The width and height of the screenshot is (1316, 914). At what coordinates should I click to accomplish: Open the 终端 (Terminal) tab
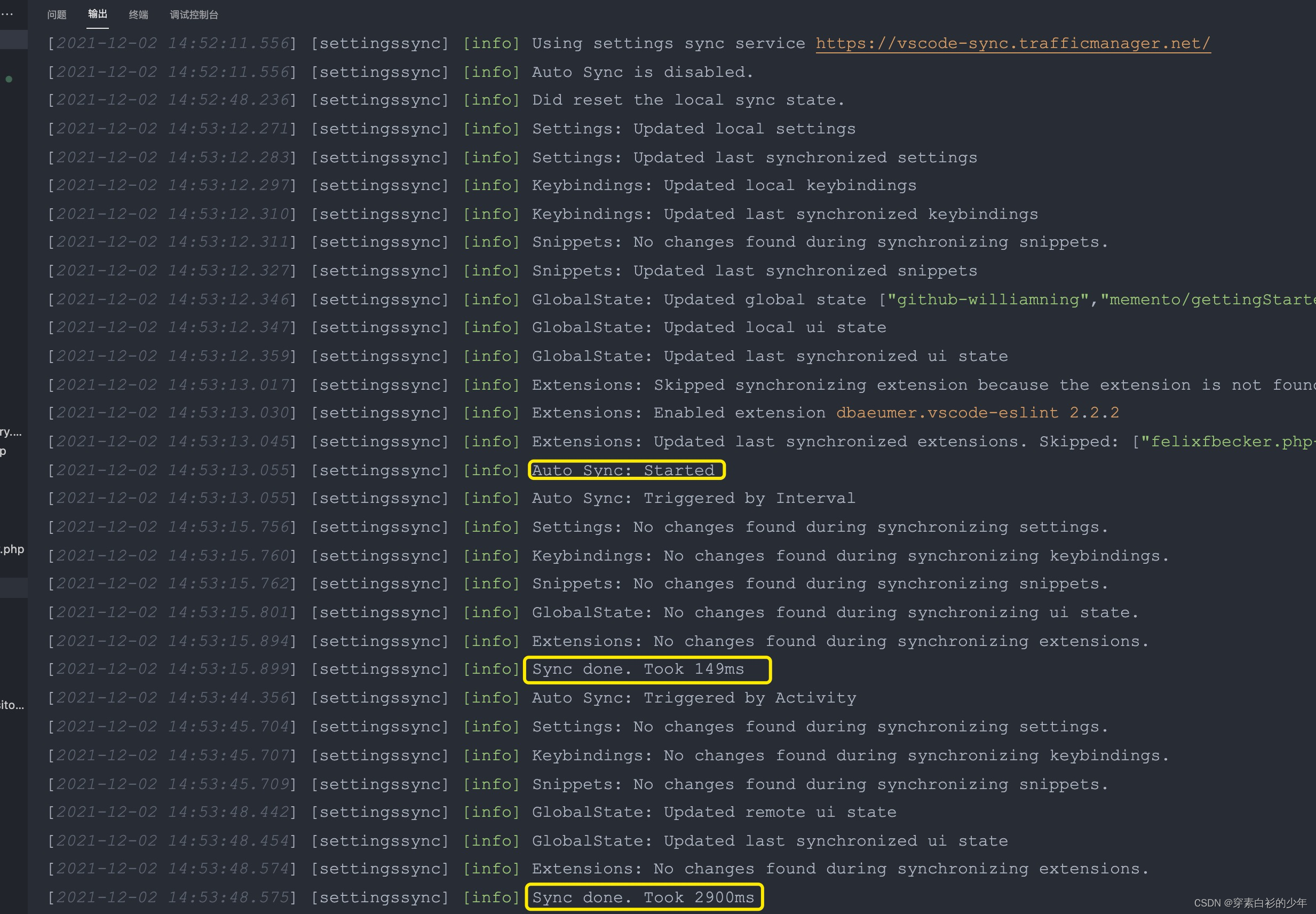[x=138, y=15]
